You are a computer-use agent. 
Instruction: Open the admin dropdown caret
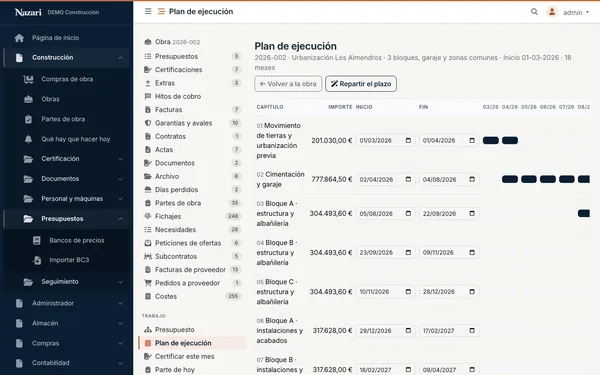(587, 12)
